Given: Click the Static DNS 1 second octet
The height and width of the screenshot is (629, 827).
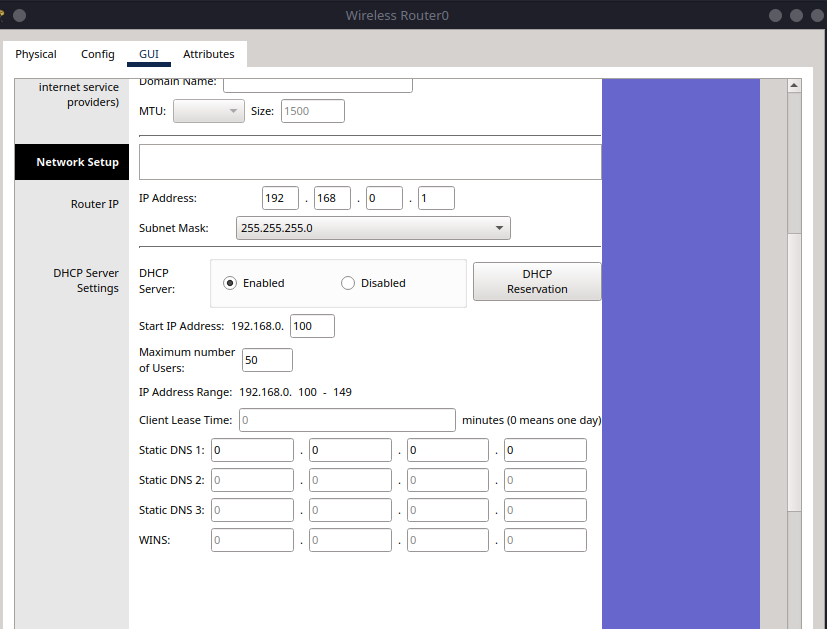Looking at the screenshot, I should tap(350, 450).
